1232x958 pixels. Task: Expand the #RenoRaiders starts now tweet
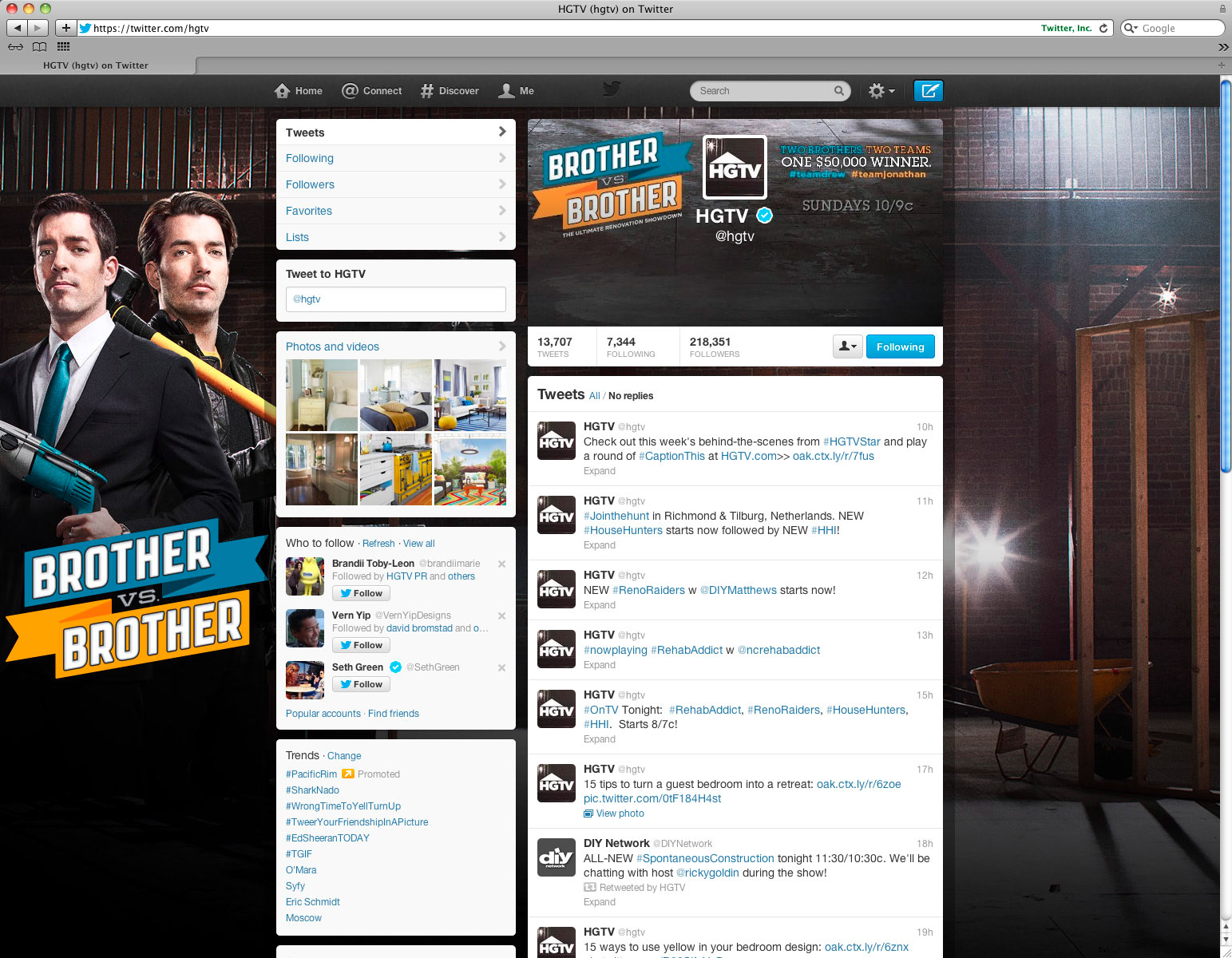(x=600, y=605)
